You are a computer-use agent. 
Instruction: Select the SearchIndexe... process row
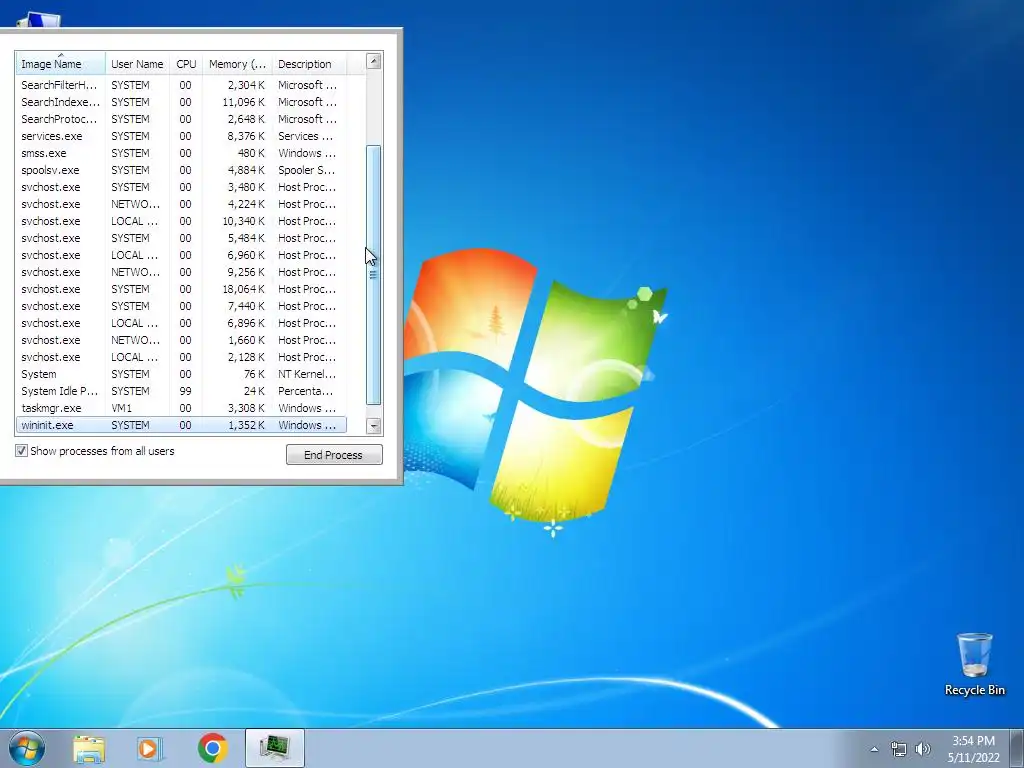click(x=181, y=102)
